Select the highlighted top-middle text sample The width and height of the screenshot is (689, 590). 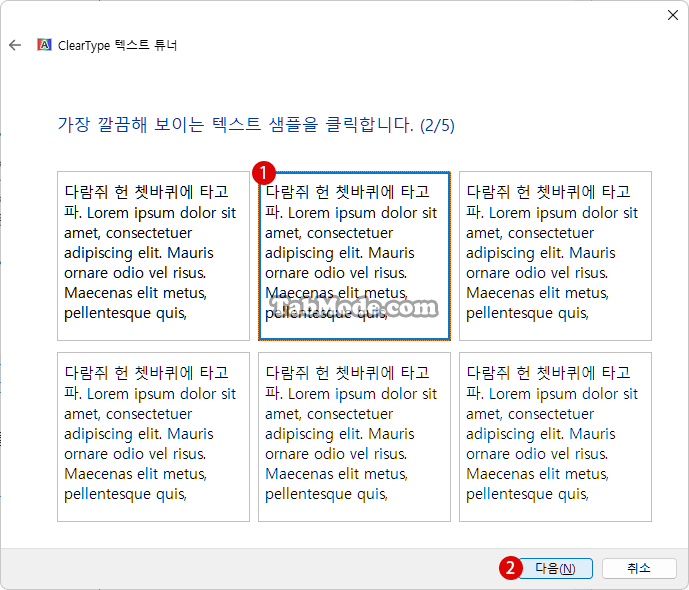coord(354,256)
